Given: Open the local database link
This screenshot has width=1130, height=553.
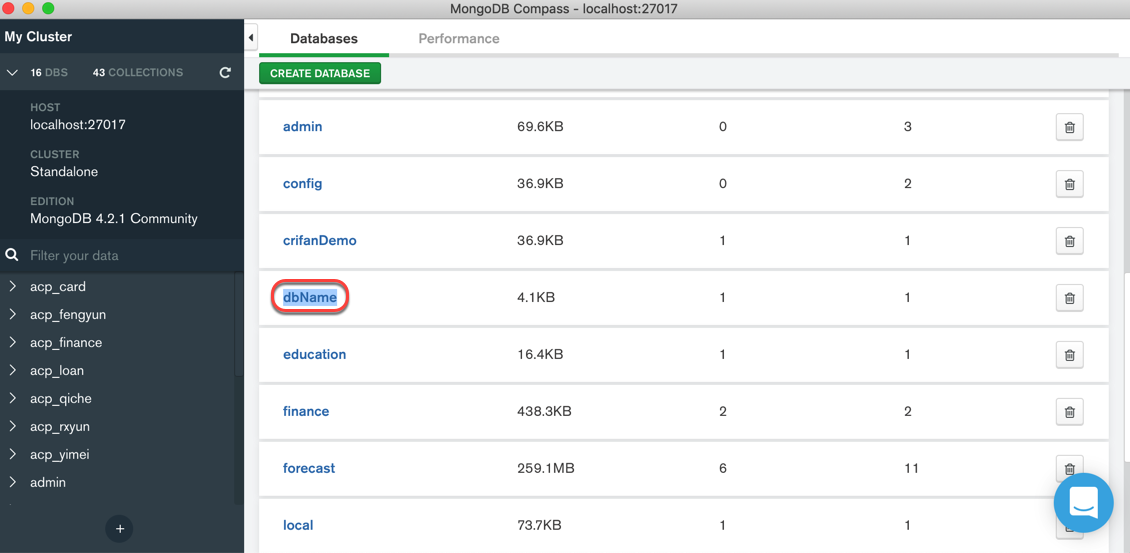Looking at the screenshot, I should click(298, 526).
